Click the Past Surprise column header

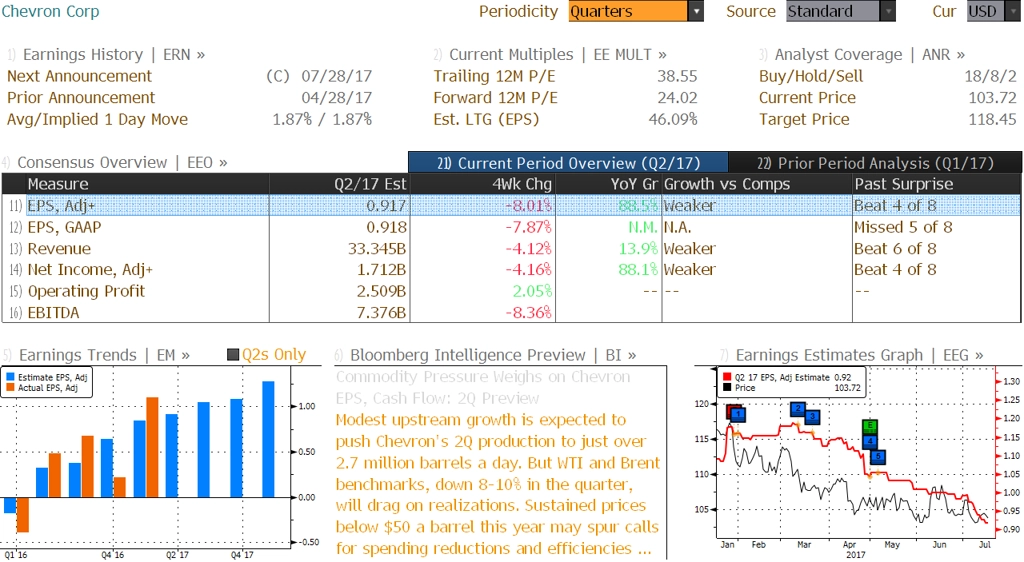point(936,184)
